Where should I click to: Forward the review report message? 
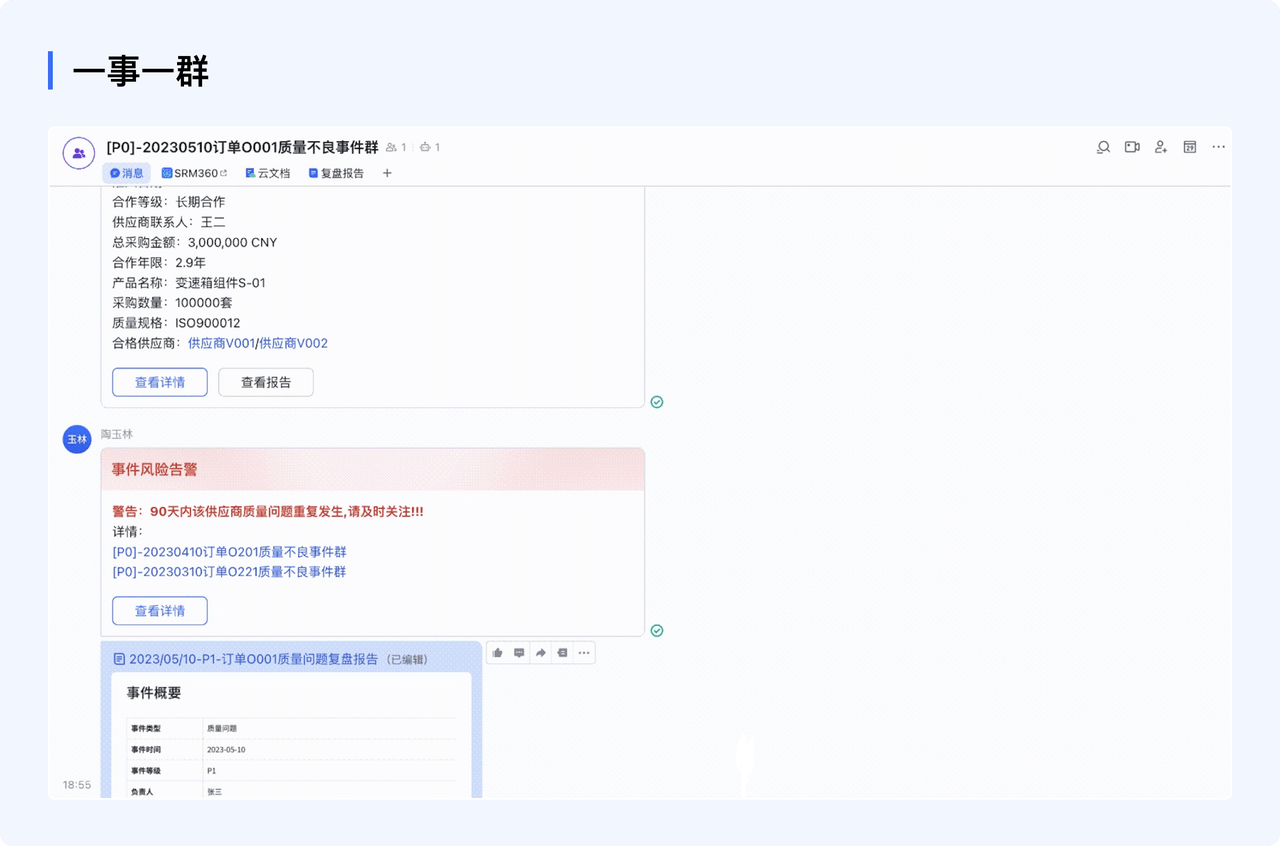pos(541,653)
